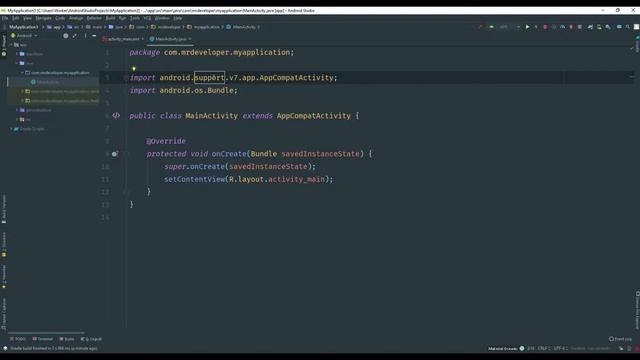Toggle the Project side tool window tab
Image resolution: width=640 pixels, height=360 pixels.
[4, 45]
